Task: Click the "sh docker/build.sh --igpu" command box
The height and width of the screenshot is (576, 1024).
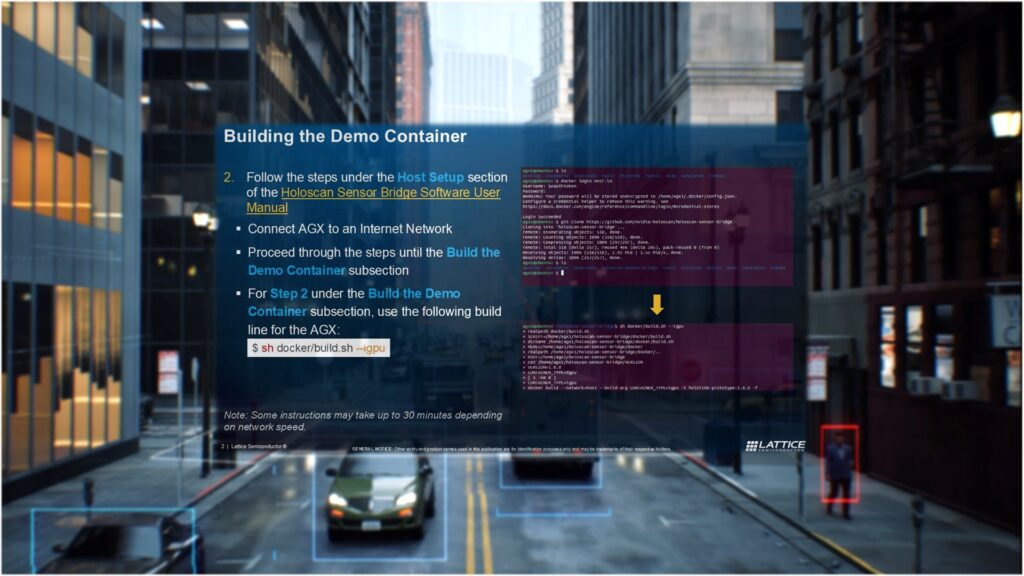Action: (x=319, y=348)
